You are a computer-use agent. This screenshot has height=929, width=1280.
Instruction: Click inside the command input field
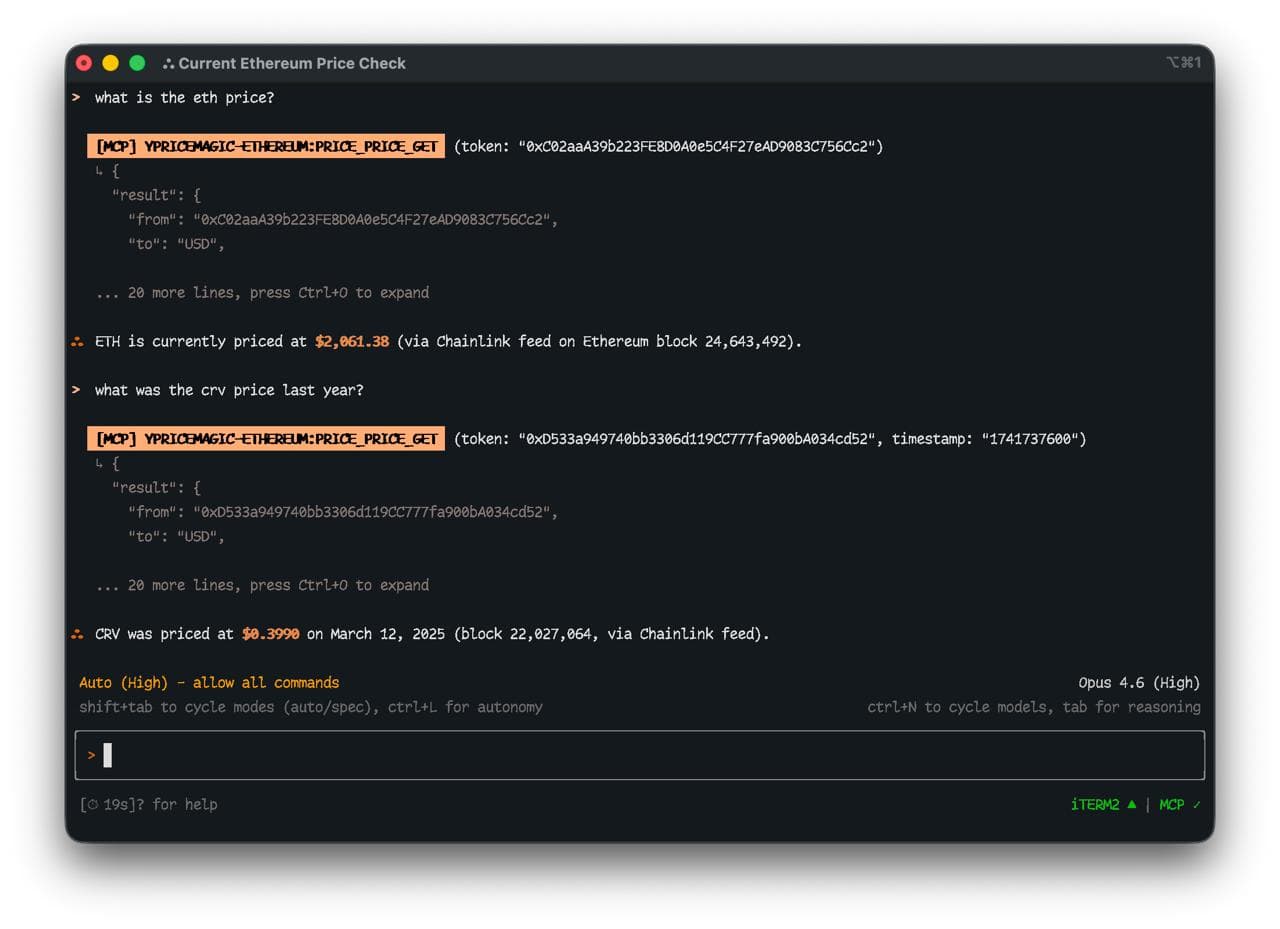click(400, 755)
